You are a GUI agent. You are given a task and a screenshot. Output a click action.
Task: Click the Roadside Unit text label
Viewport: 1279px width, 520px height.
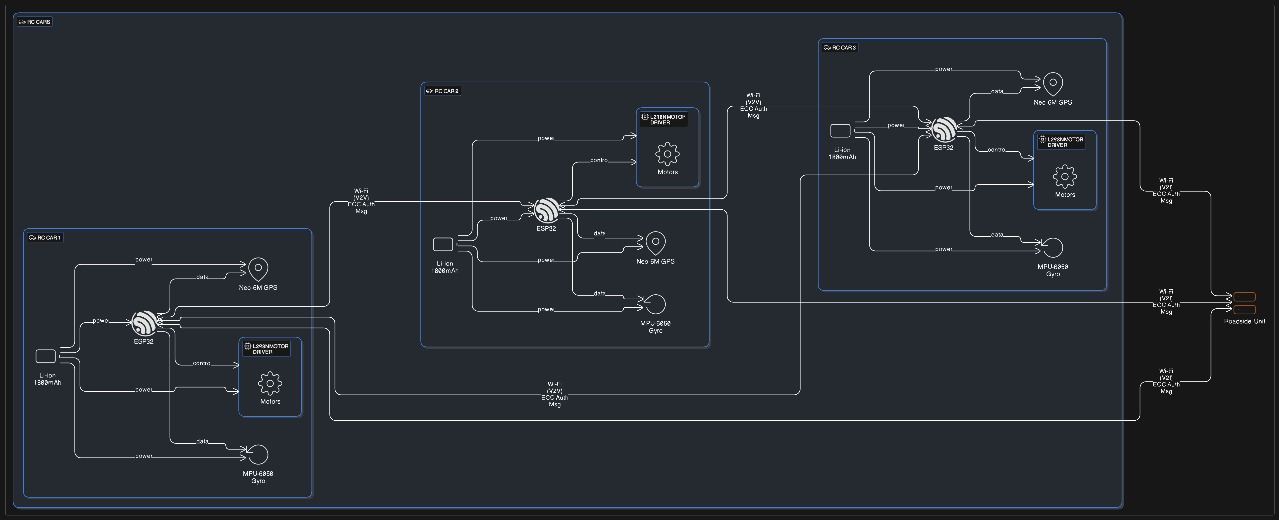(1245, 321)
